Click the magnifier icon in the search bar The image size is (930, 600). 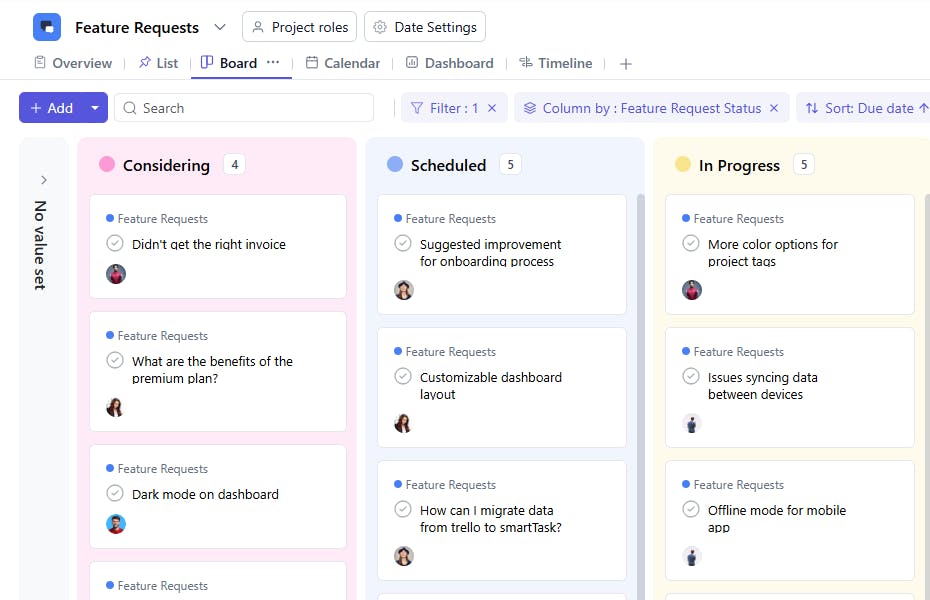pos(130,107)
